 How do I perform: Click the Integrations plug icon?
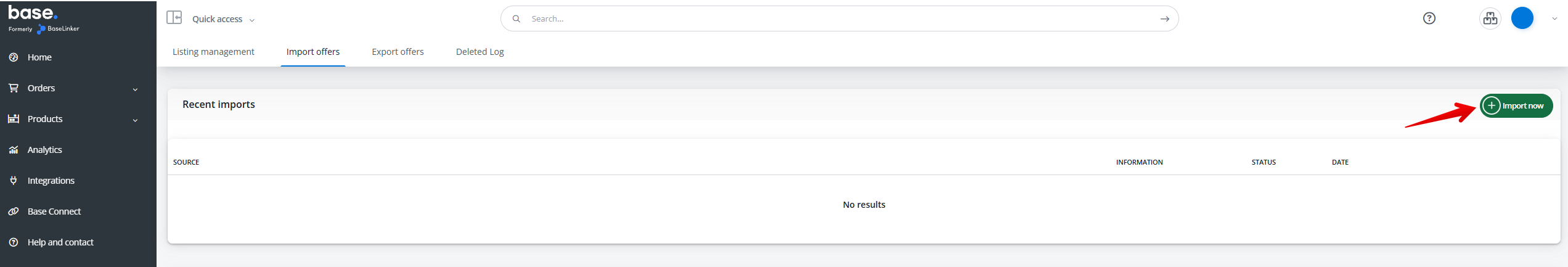point(14,181)
